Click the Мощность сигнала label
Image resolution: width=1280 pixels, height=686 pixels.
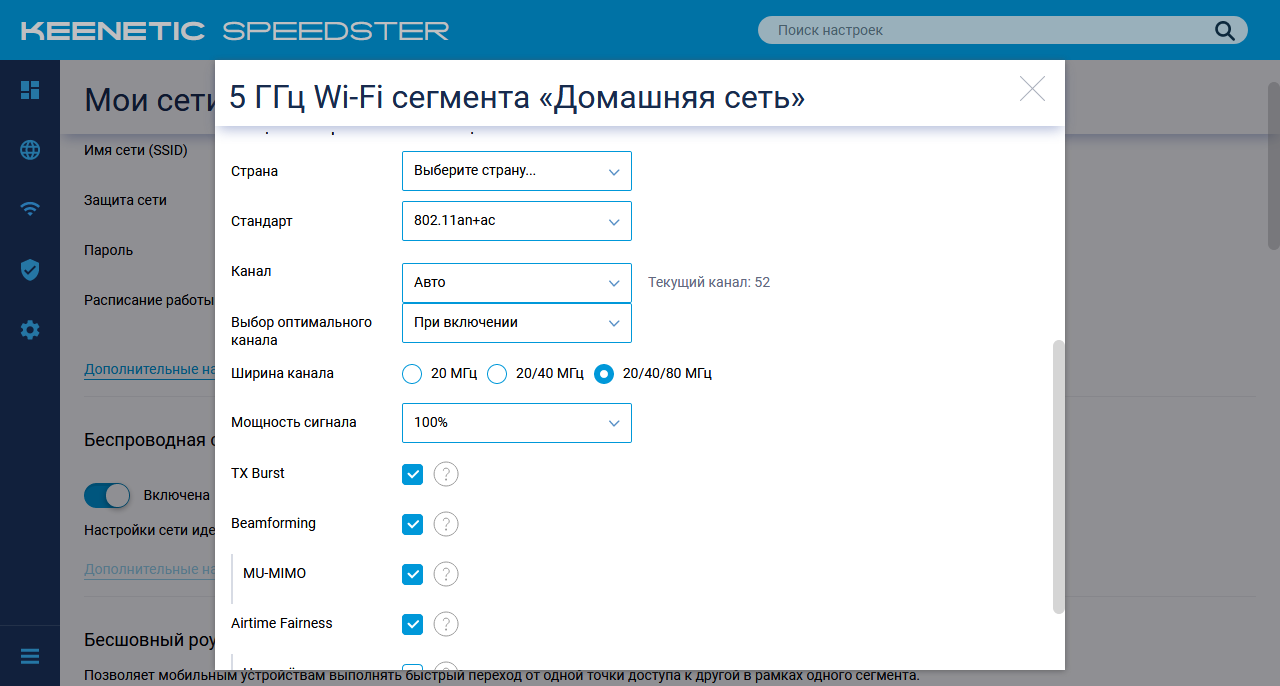[294, 422]
